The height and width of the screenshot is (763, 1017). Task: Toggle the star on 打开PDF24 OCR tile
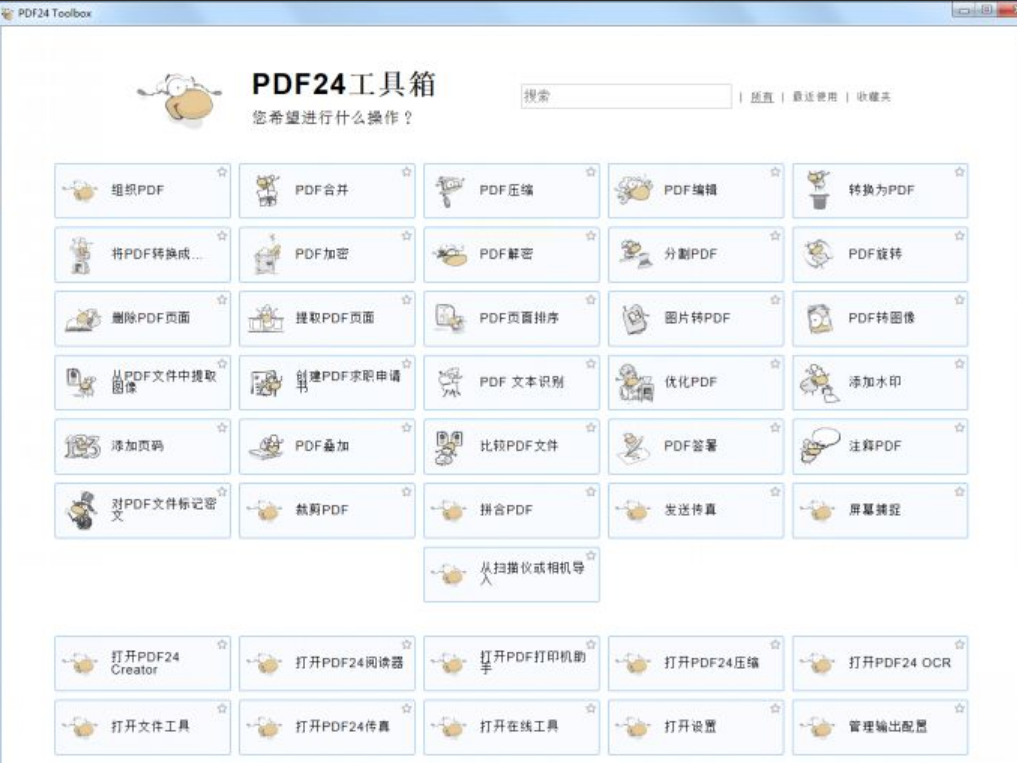coord(959,644)
